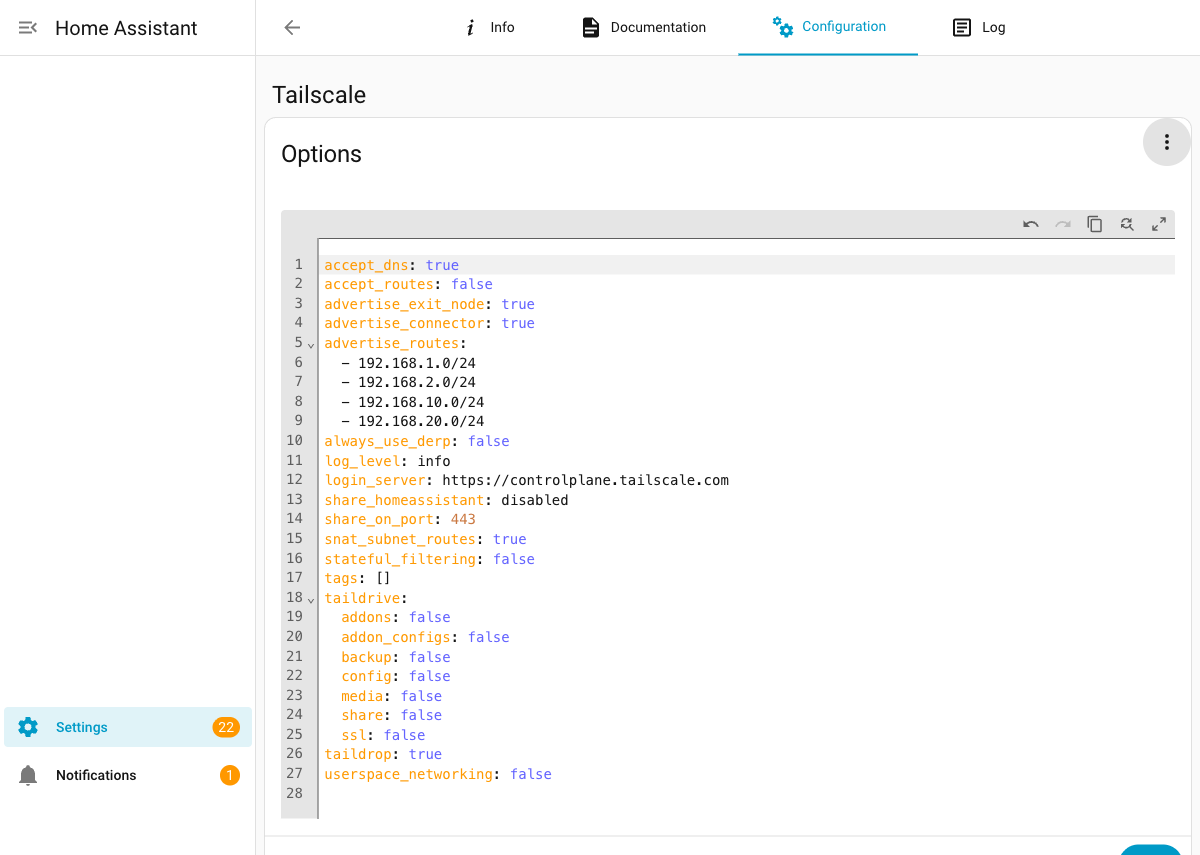1200x855 pixels.
Task: Select the Configuration tab
Action: 828,27
